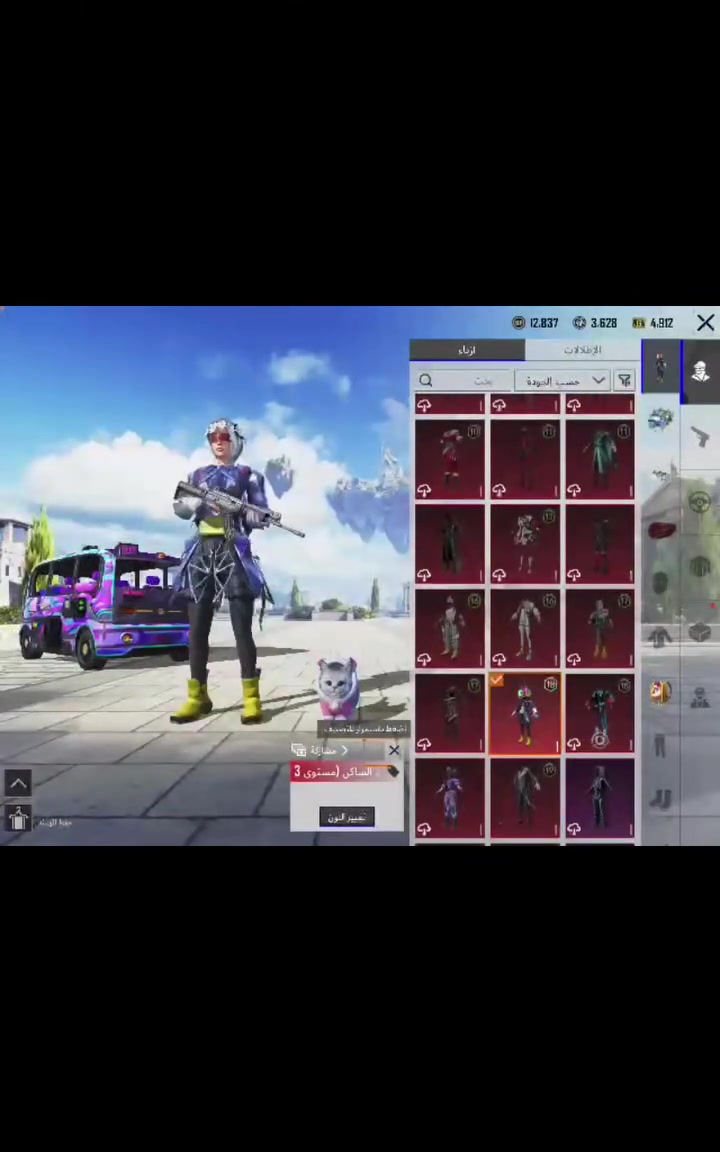Open the colorful treasure chest icon
Viewport: 720px width, 1152px height.
[x=660, y=692]
